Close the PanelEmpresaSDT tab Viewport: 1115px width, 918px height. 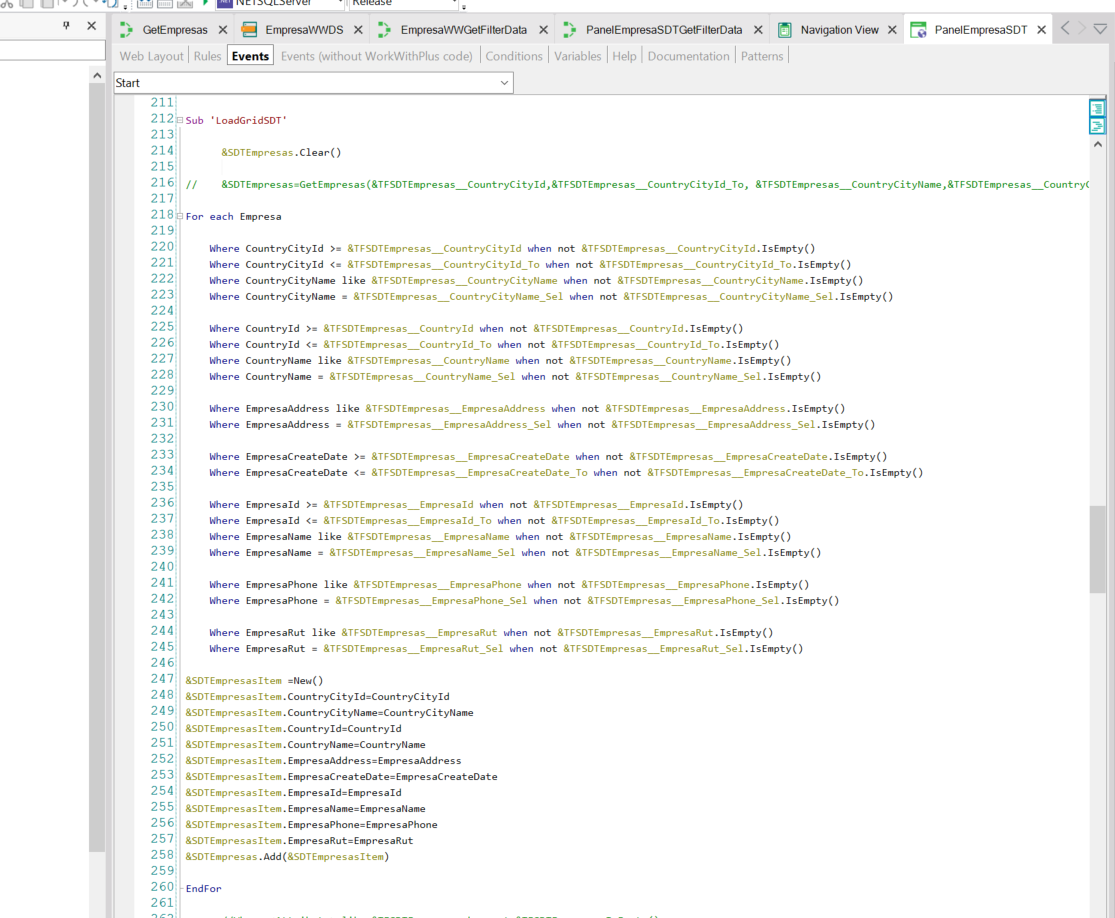point(1041,30)
